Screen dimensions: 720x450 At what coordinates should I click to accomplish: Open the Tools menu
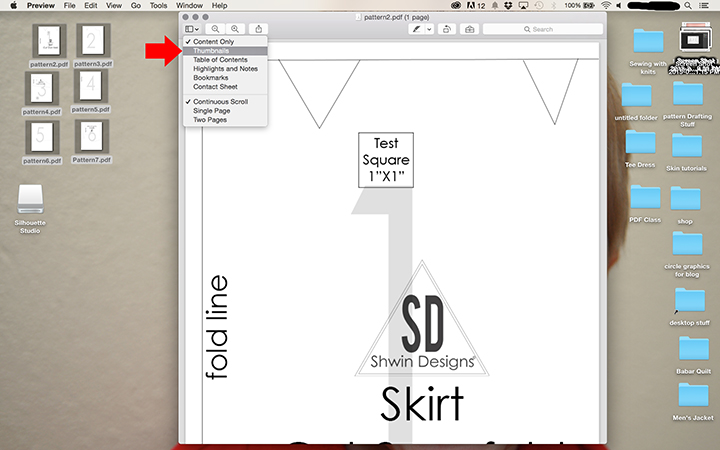(x=158, y=6)
